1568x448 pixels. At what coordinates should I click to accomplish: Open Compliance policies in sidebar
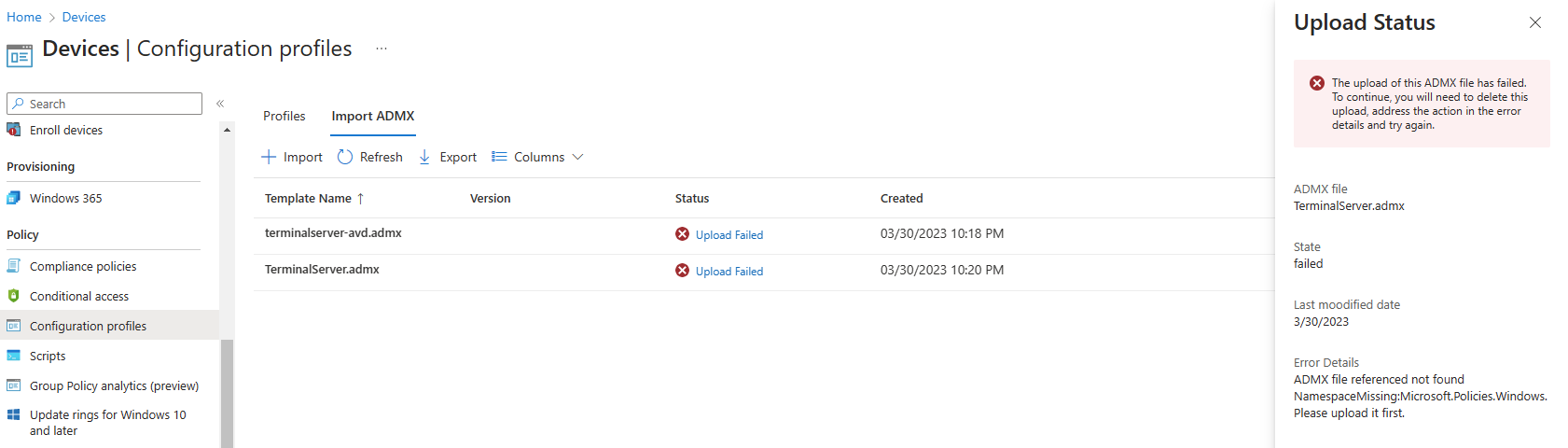coord(82,266)
